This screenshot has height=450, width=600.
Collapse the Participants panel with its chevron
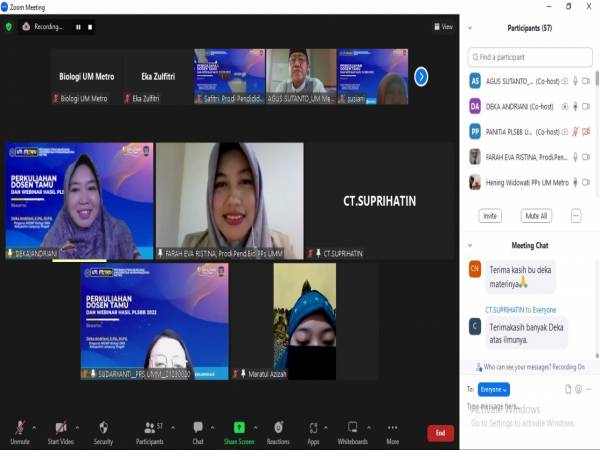click(472, 29)
